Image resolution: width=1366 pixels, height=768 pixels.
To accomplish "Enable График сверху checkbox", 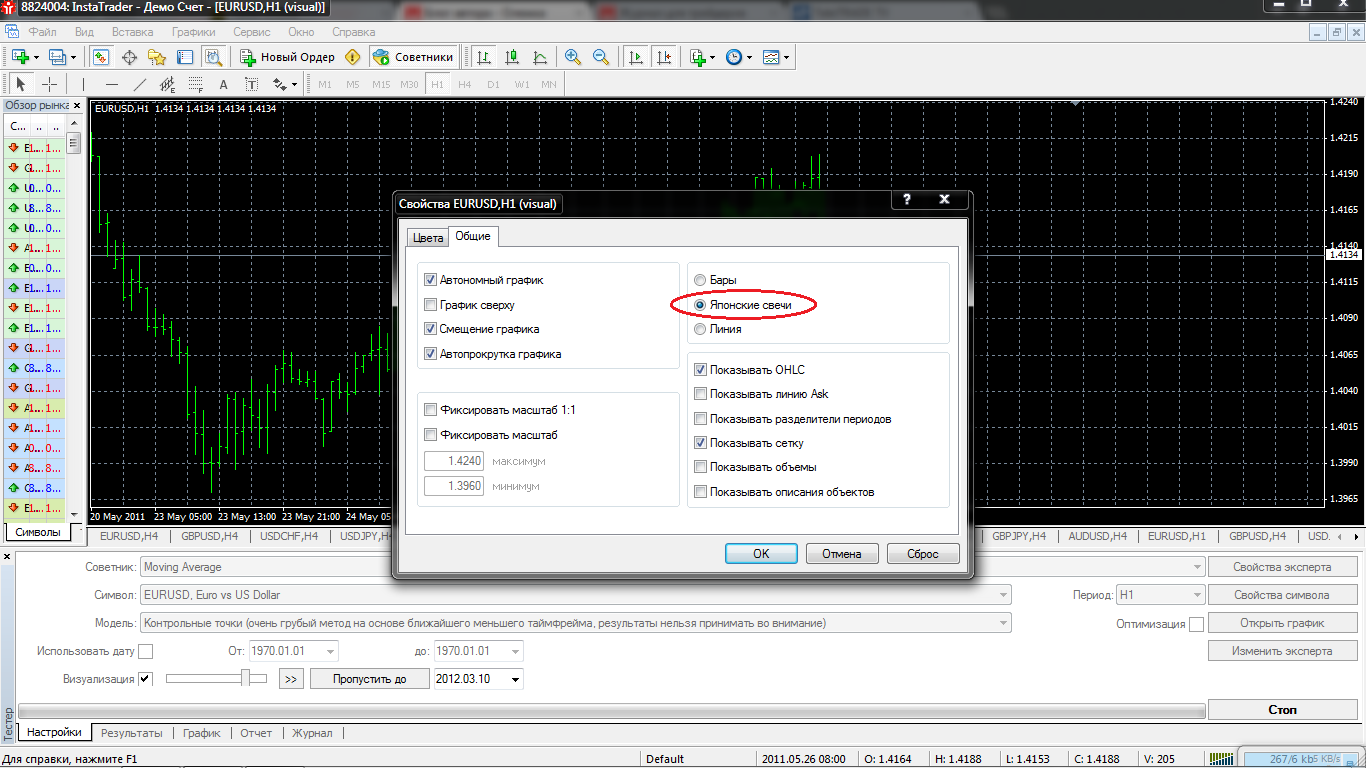I will tap(431, 305).
